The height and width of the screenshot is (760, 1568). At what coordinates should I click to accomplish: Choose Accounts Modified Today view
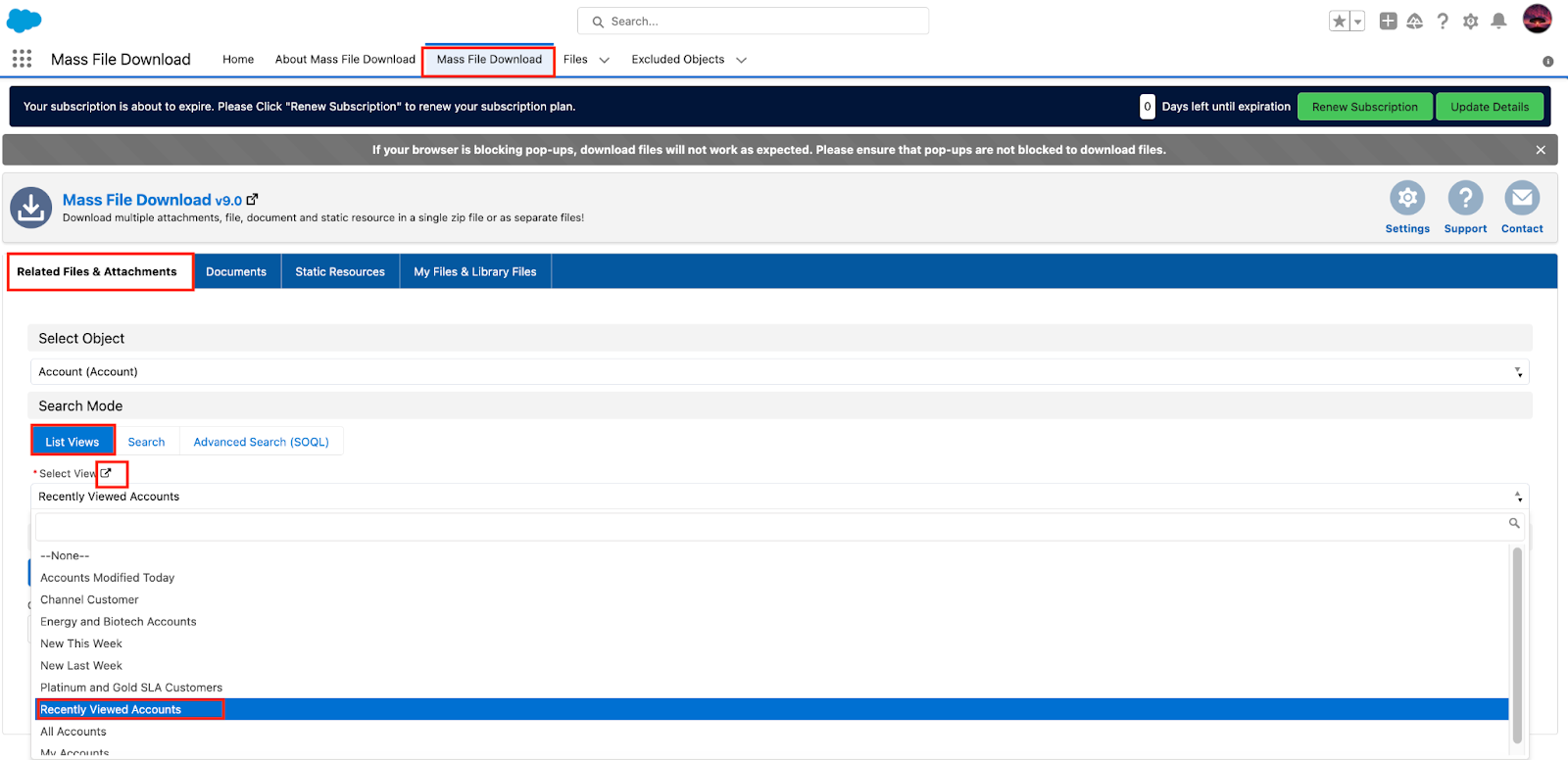[x=772, y=578]
